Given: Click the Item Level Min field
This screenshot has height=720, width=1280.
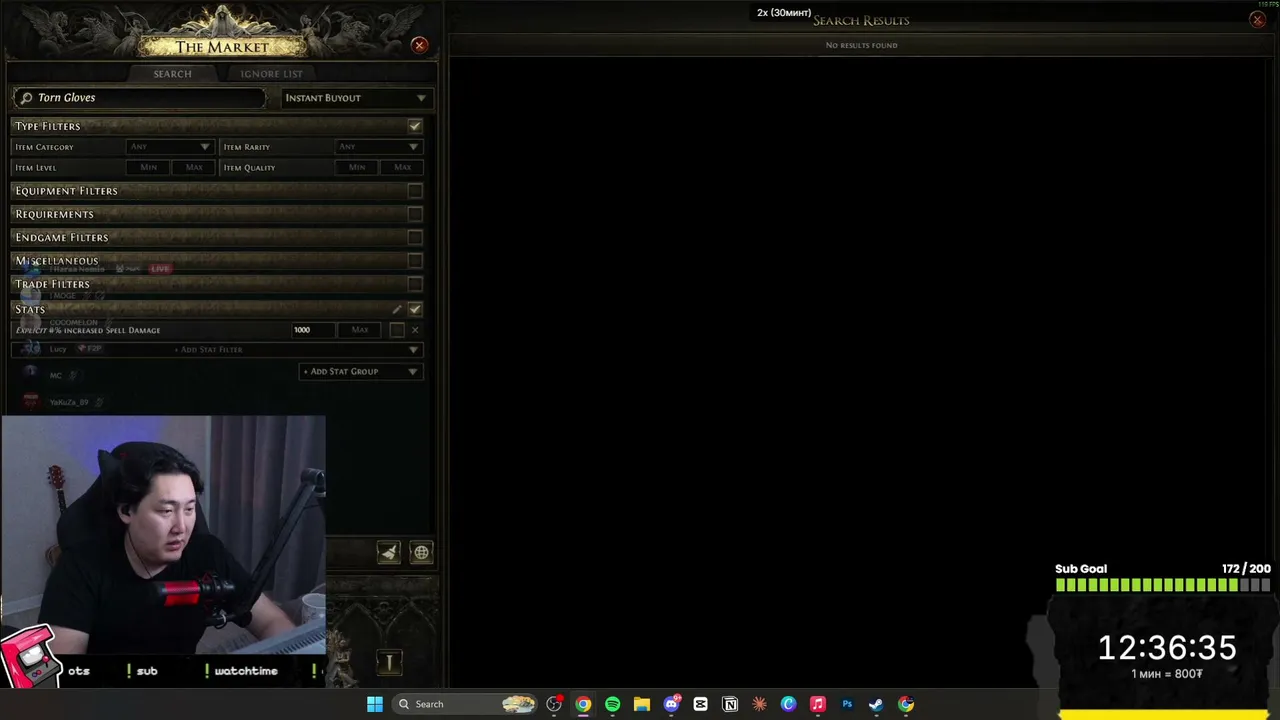Looking at the screenshot, I should click(149, 168).
